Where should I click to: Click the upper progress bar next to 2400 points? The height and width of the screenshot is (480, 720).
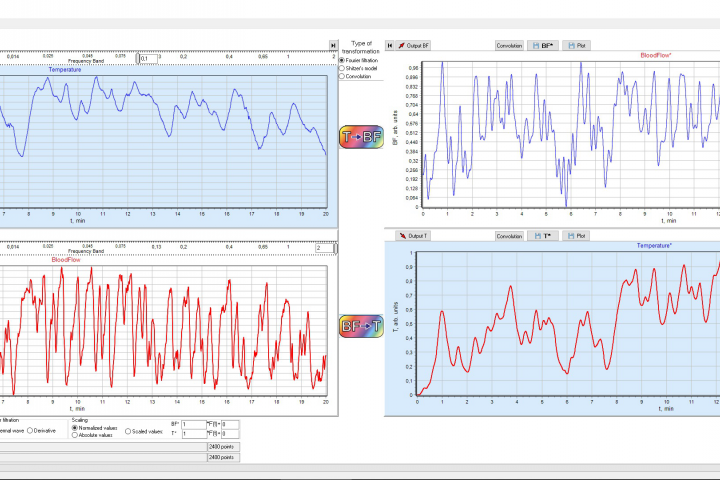click(103, 446)
